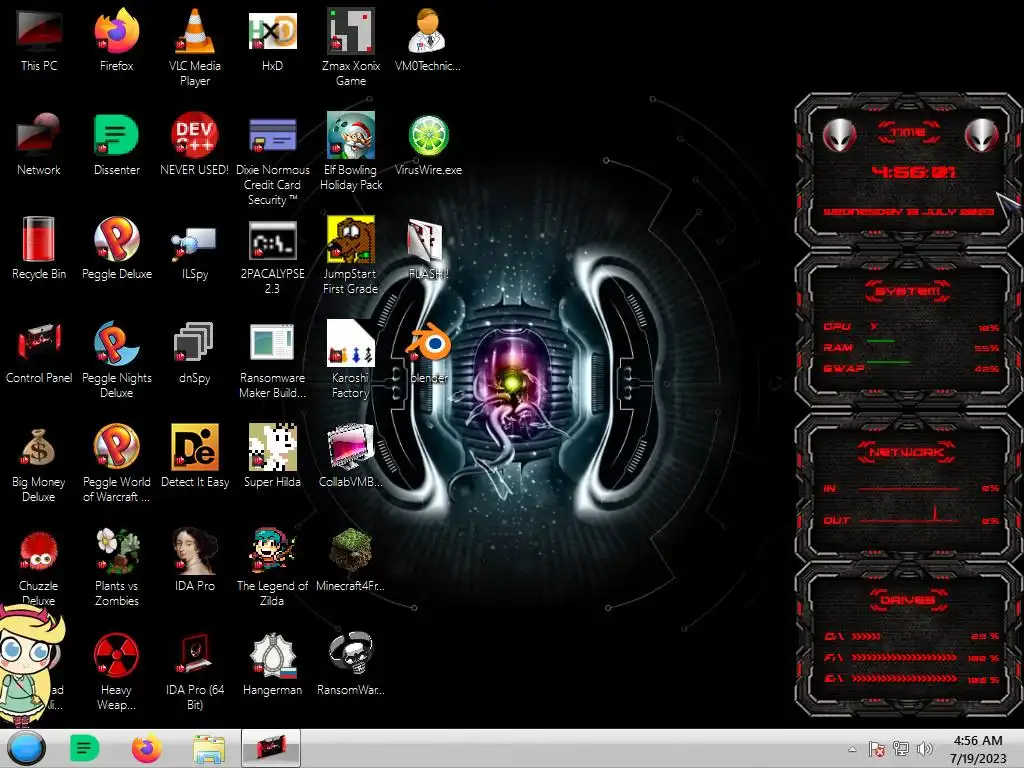Launch Dissenter from the taskbar
The height and width of the screenshot is (768, 1024).
click(84, 748)
